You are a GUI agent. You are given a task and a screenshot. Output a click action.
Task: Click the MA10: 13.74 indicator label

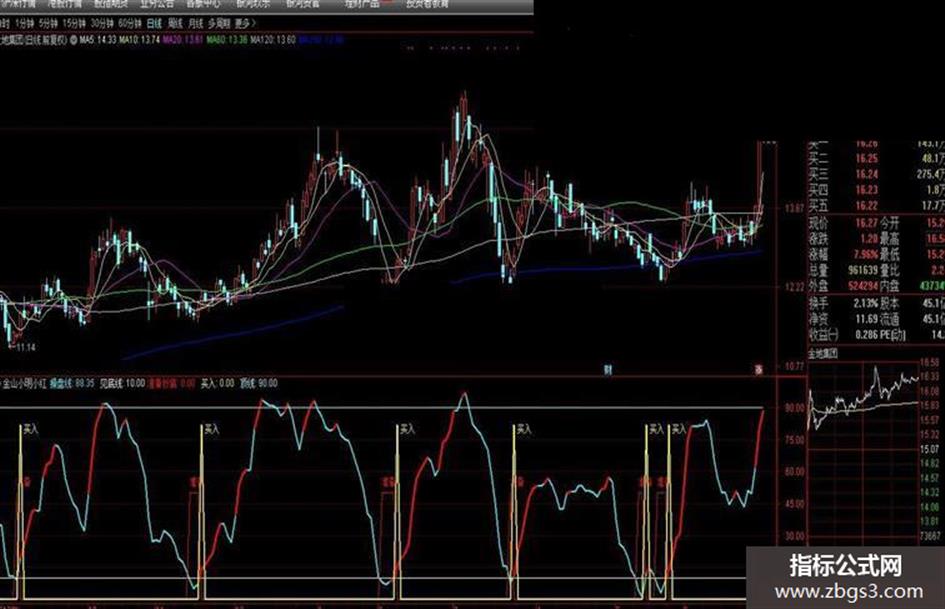coord(139,40)
